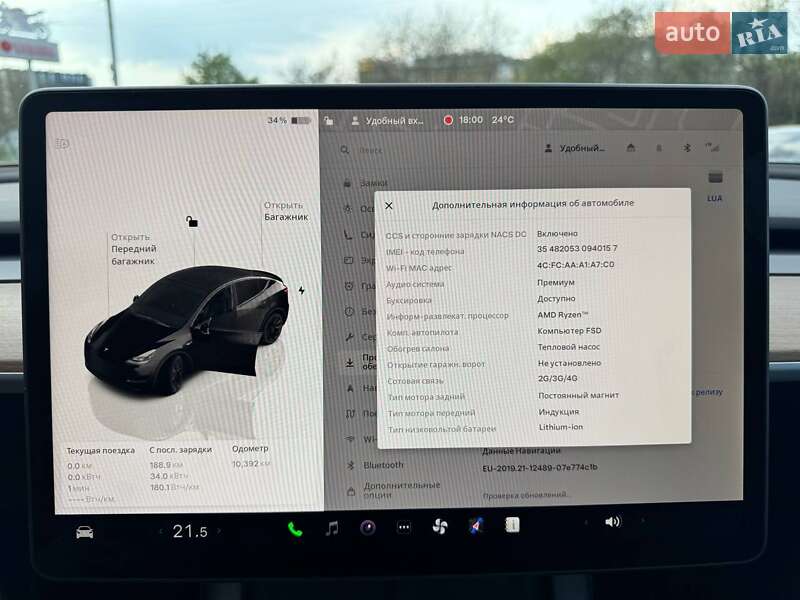Close the additional vehicle information dialog
Image resolution: width=800 pixels, height=600 pixels.
pyautogui.click(x=389, y=206)
